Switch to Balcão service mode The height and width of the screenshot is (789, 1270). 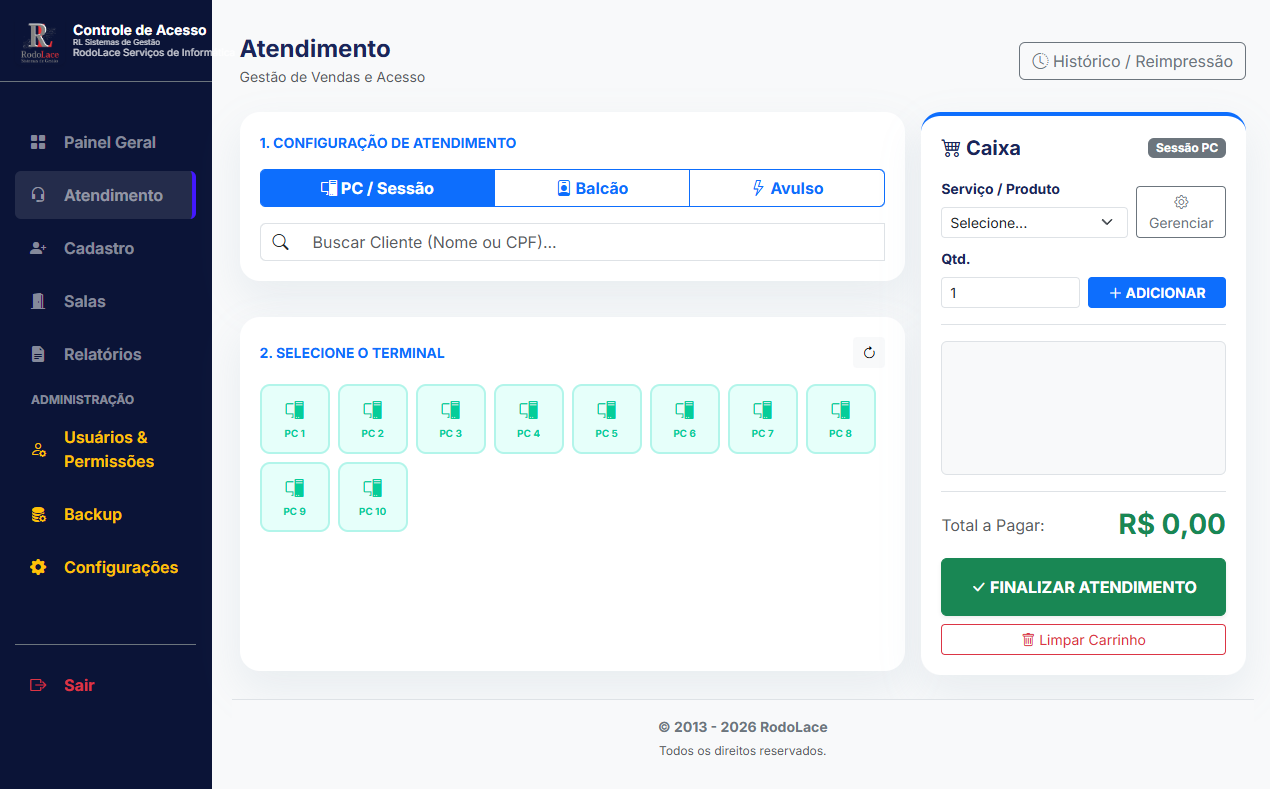592,188
